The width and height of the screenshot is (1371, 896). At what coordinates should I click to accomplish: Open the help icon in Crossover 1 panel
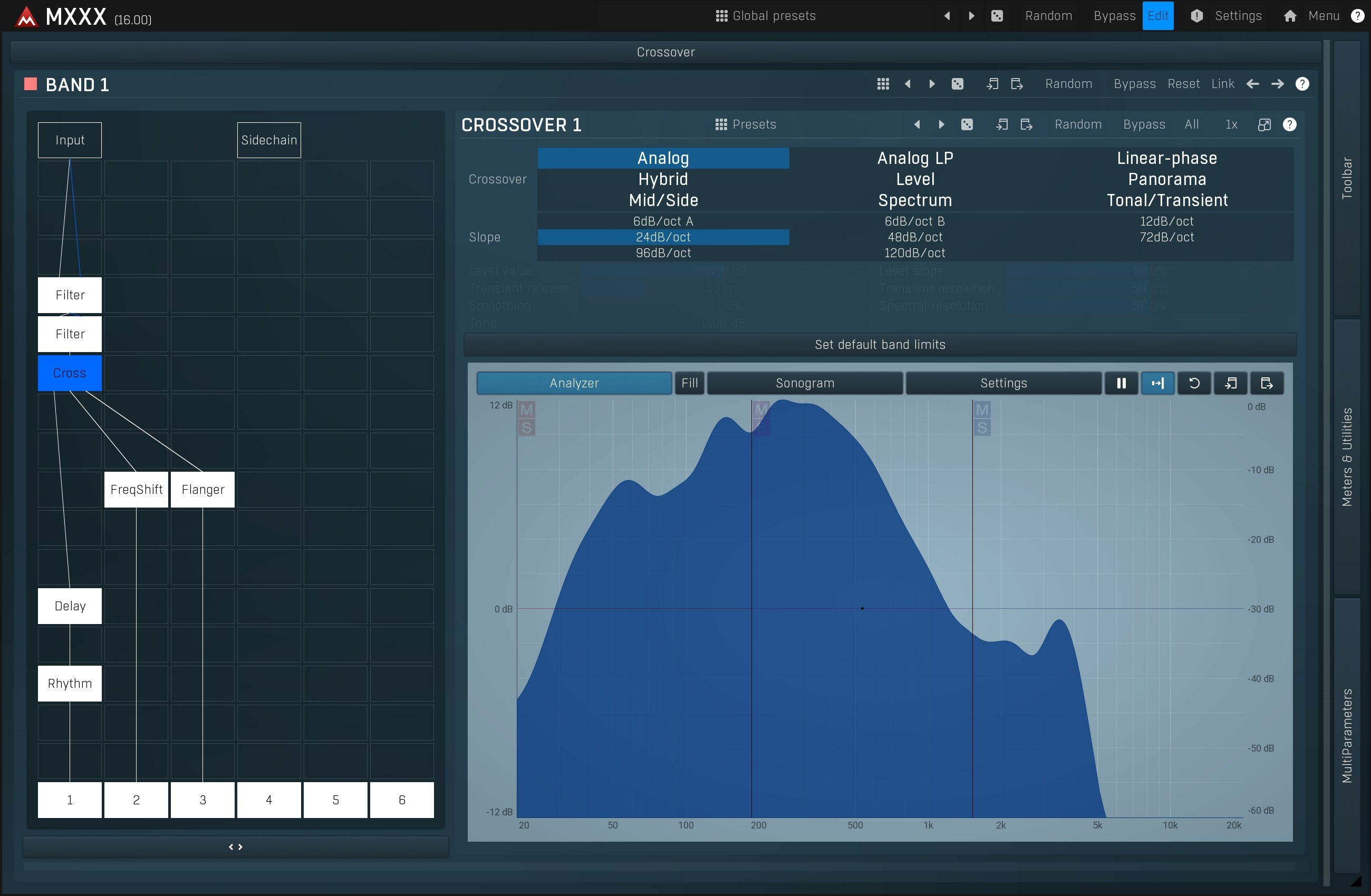[1290, 124]
